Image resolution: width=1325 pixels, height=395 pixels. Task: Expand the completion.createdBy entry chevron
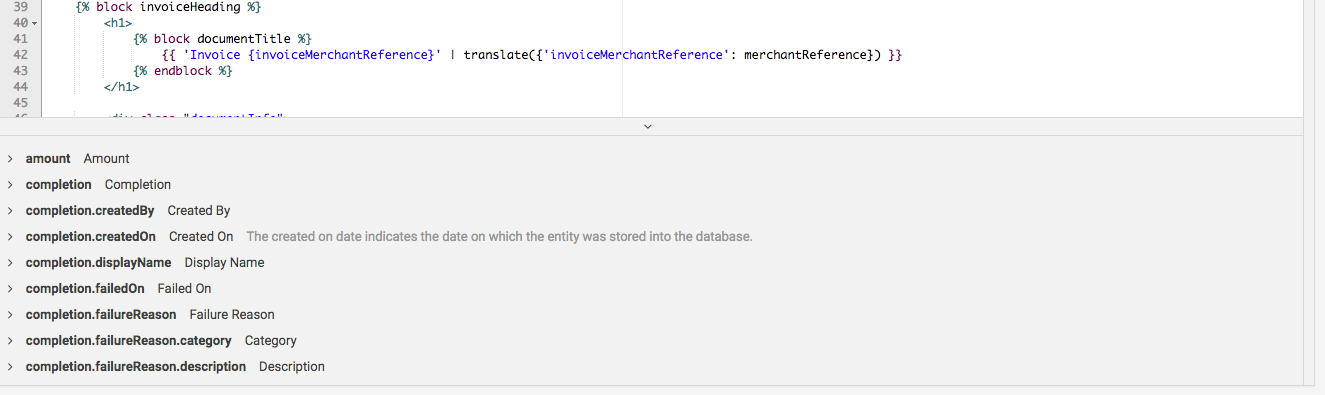(x=9, y=211)
